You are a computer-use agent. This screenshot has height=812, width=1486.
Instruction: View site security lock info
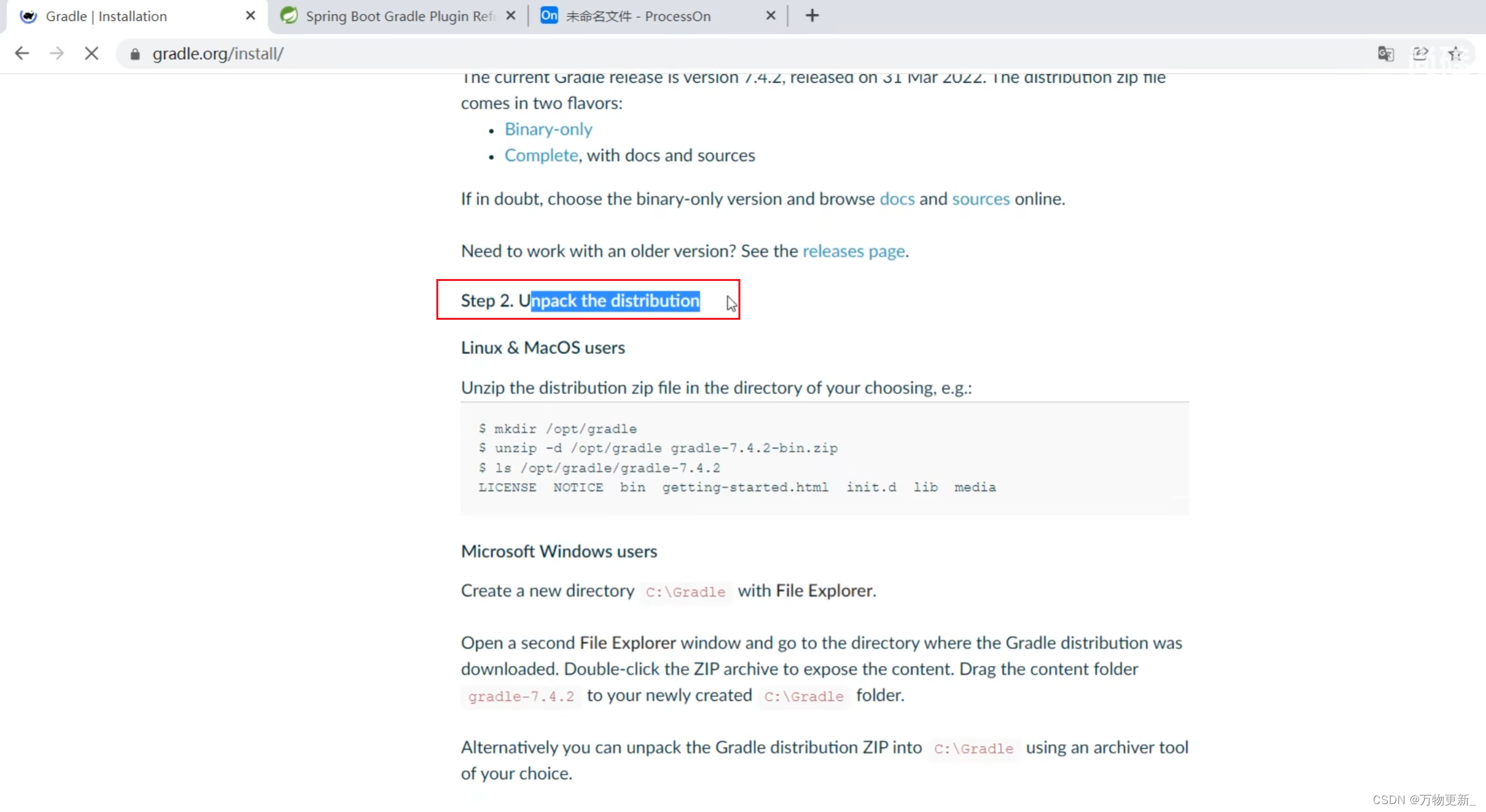tap(135, 54)
